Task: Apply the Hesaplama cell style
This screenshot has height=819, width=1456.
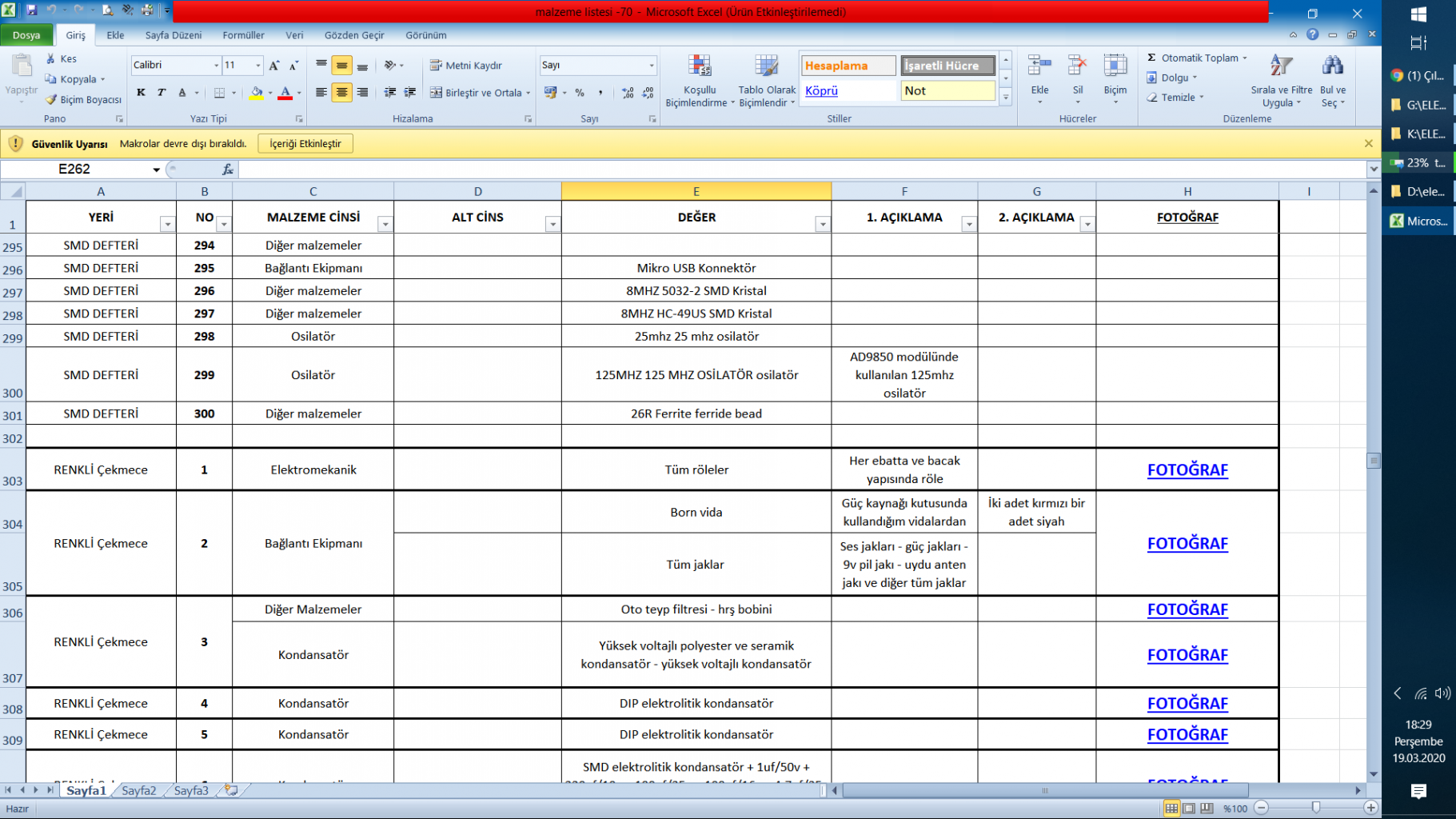Action: point(848,66)
